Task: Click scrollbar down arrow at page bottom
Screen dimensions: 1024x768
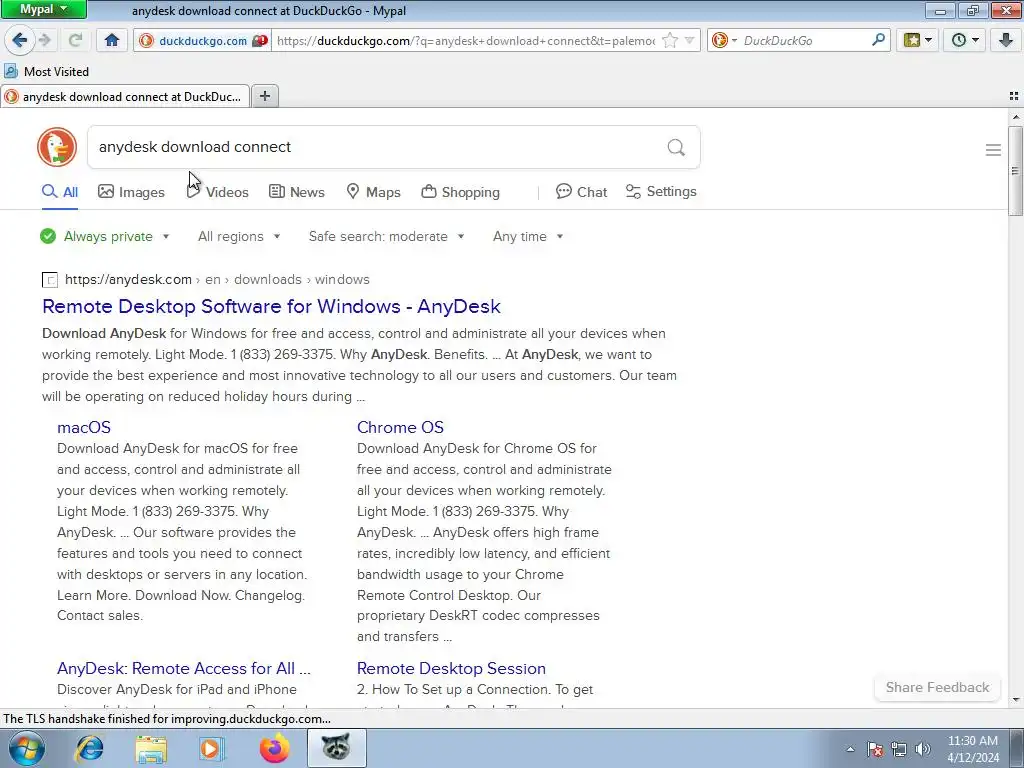Action: pos(1016,700)
